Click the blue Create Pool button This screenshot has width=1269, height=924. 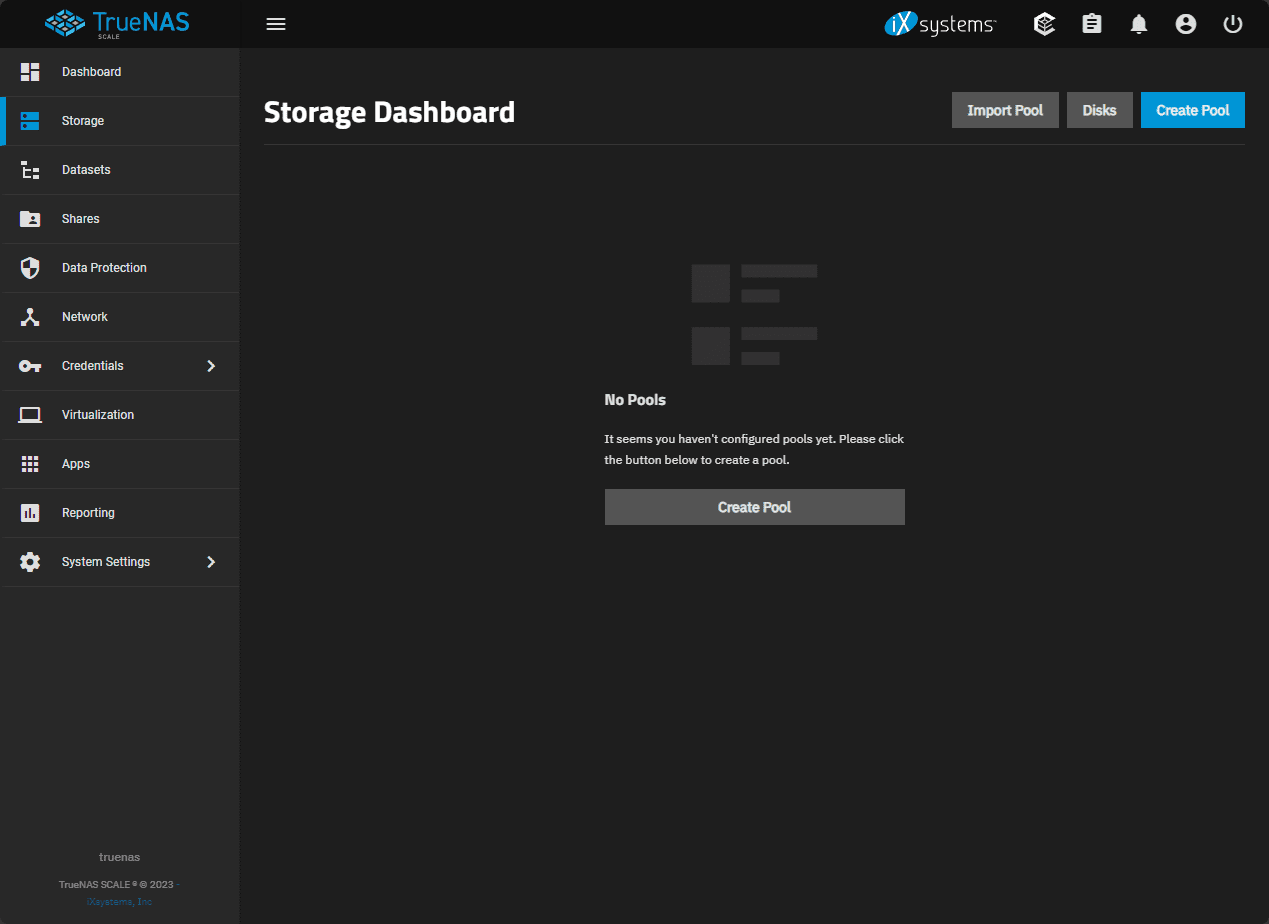click(x=1192, y=109)
